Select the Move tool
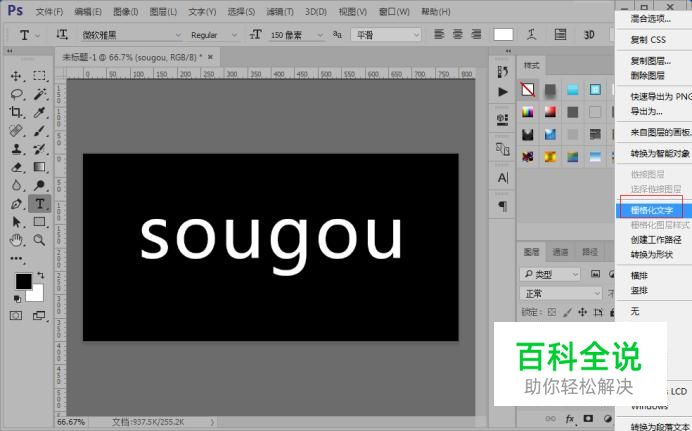692x431 pixels. pos(16,76)
